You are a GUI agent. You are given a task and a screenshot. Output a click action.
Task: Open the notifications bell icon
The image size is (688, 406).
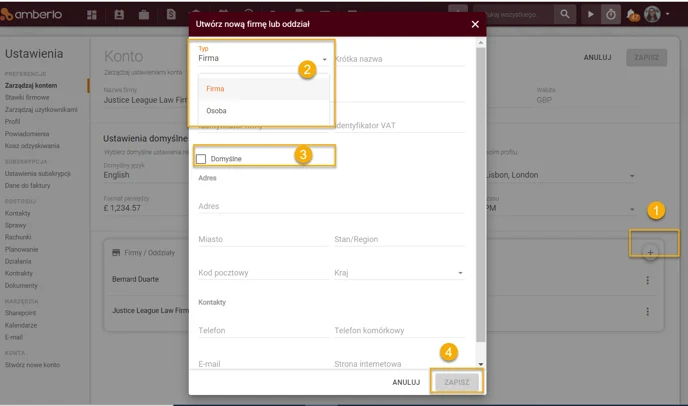pos(632,15)
